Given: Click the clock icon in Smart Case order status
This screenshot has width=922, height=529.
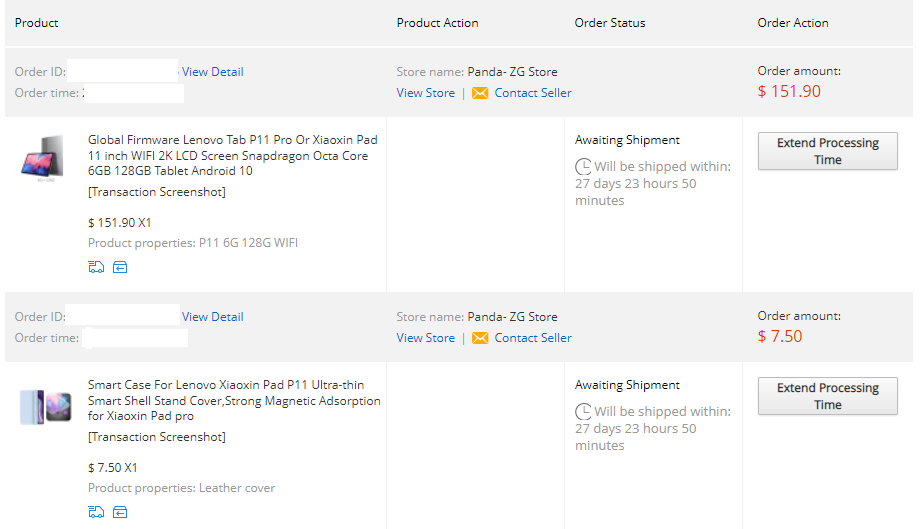Looking at the screenshot, I should pyautogui.click(x=583, y=411).
